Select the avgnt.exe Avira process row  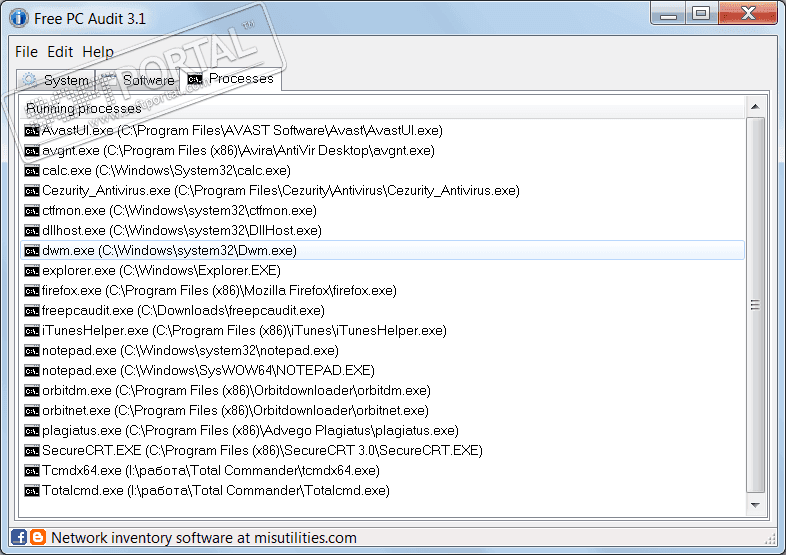[x=382, y=151]
